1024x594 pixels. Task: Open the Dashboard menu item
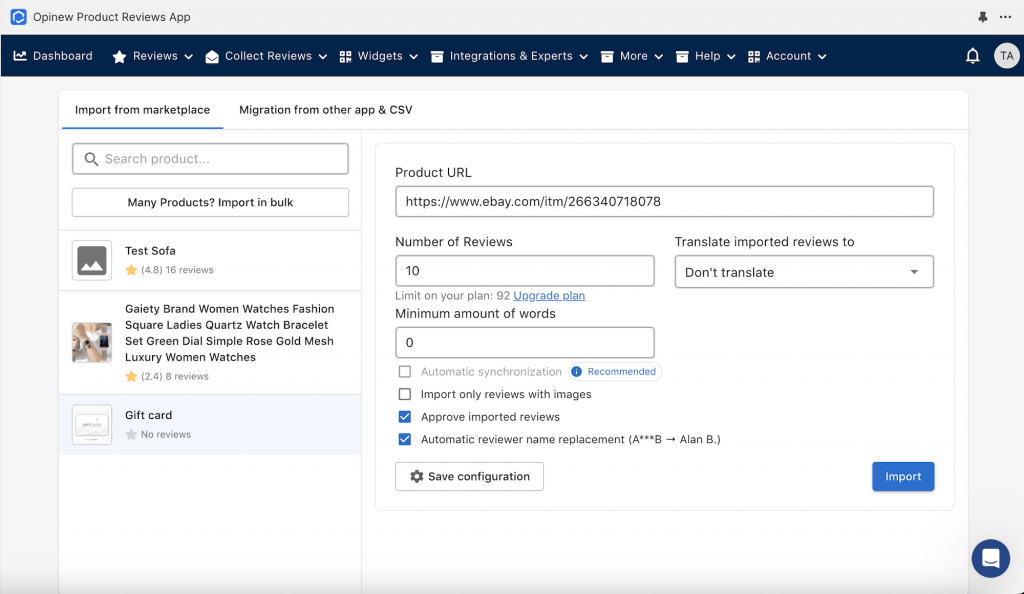(x=53, y=56)
